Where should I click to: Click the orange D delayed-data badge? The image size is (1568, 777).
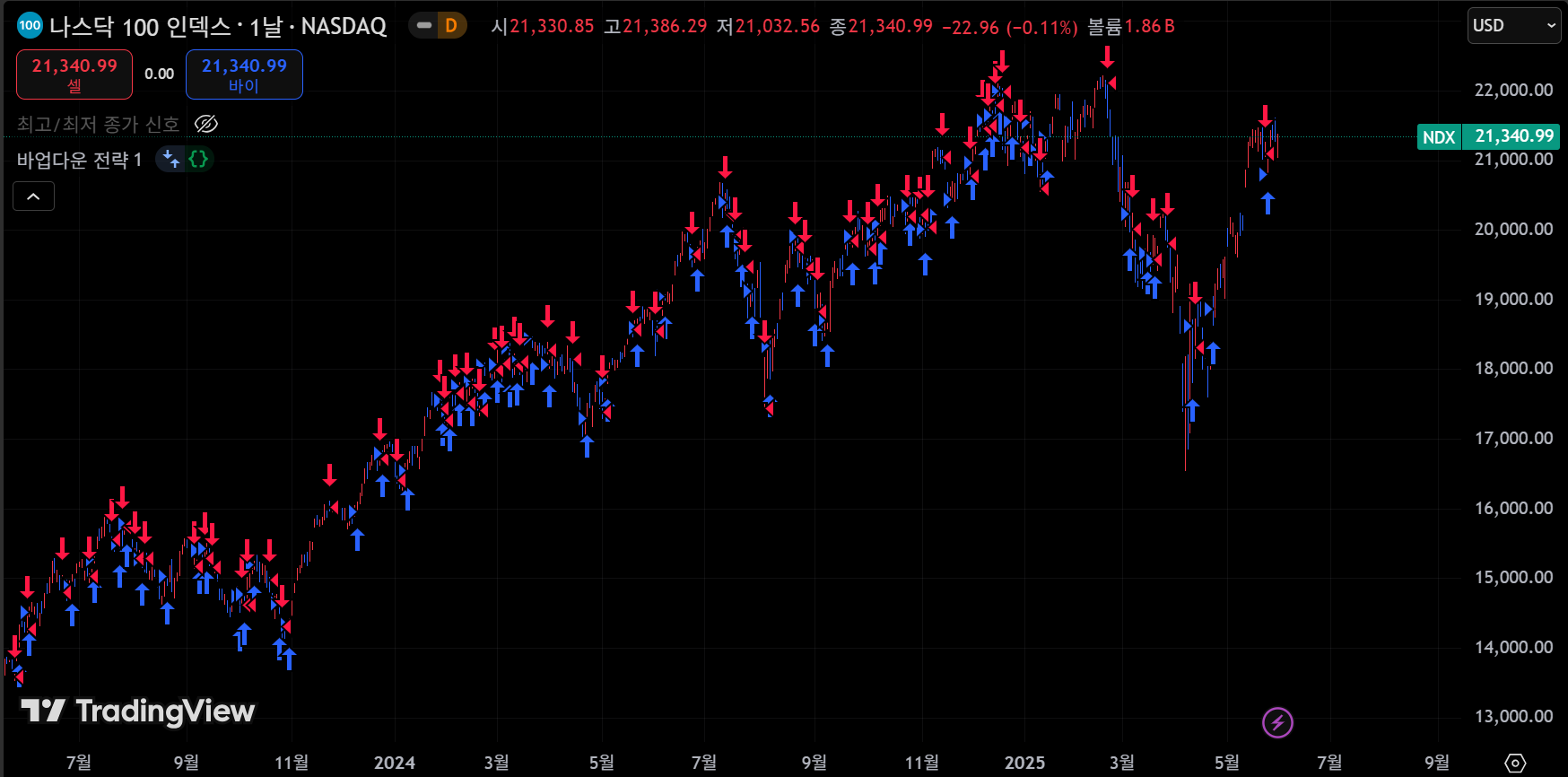click(x=451, y=26)
